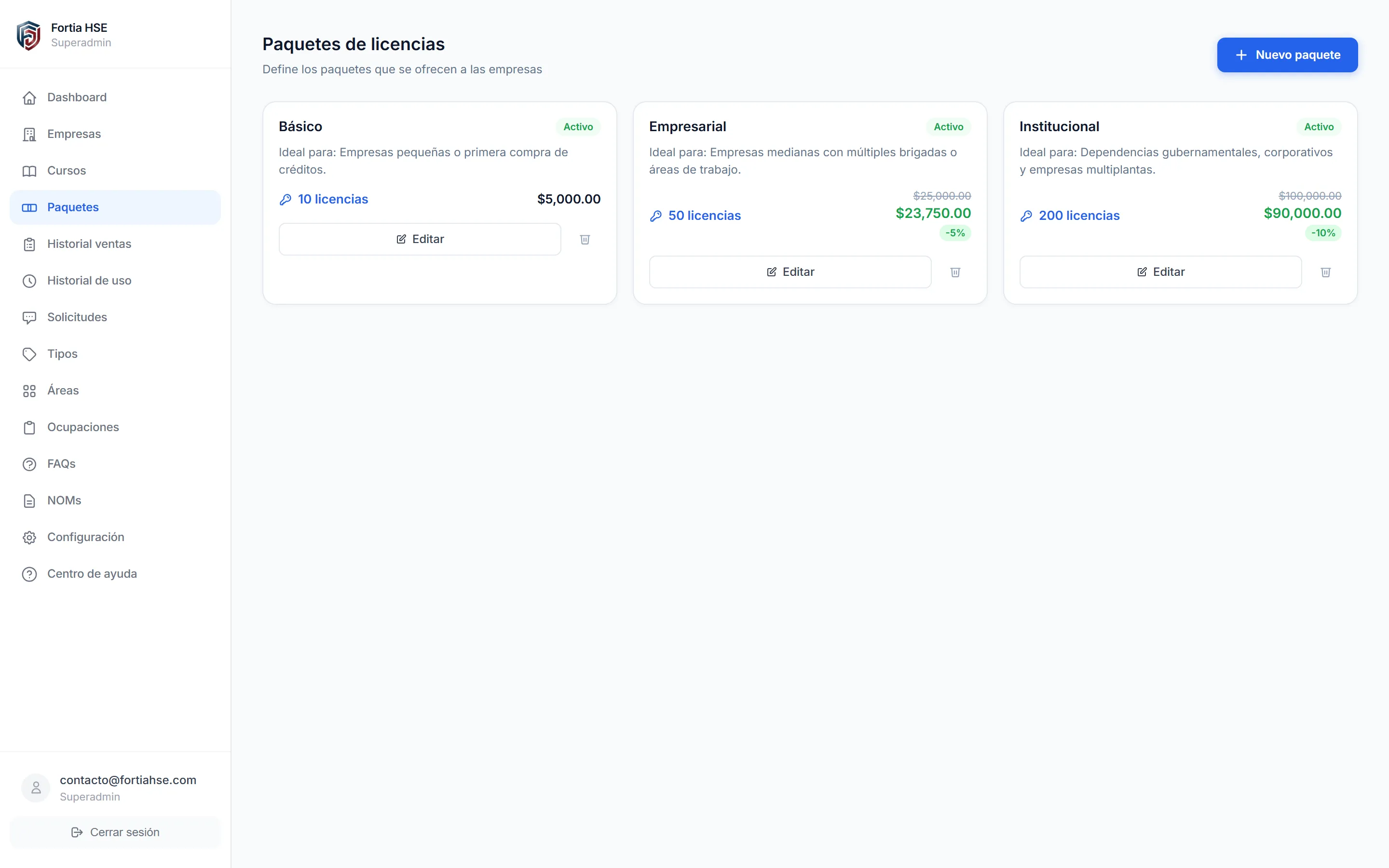This screenshot has width=1389, height=868.
Task: Go to Tipos in sidebar
Action: (115, 354)
